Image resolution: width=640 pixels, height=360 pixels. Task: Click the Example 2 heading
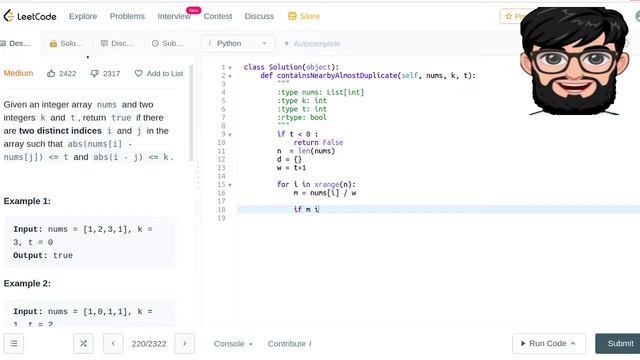[x=27, y=283]
